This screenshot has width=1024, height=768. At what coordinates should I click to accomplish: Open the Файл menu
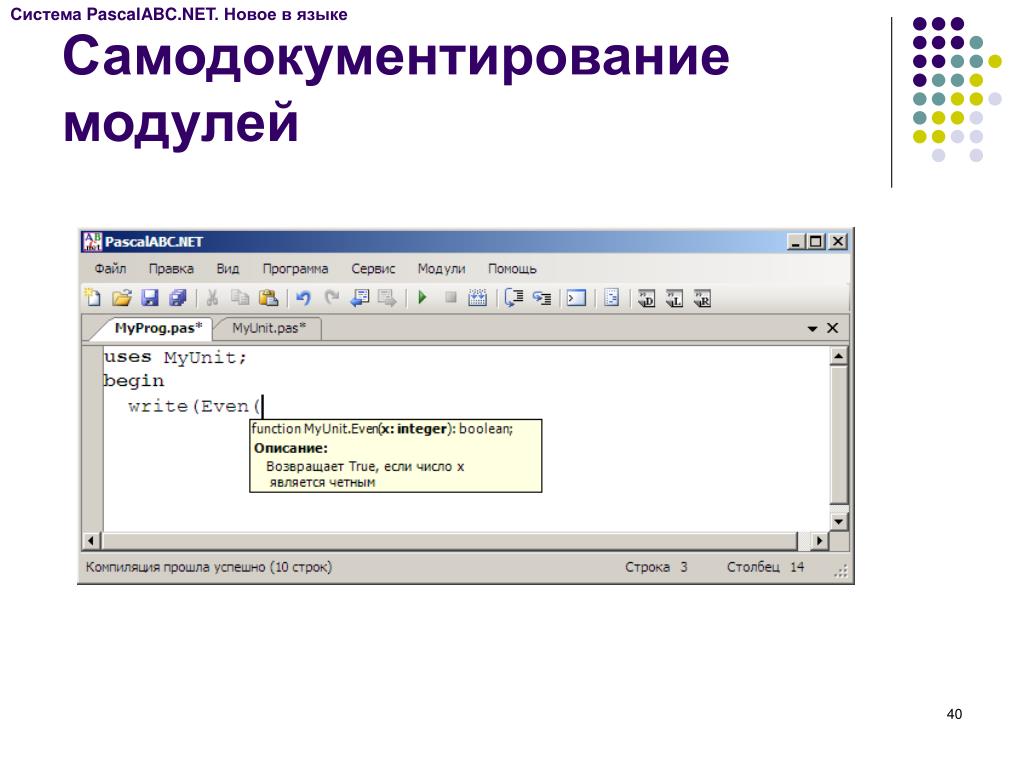coord(110,268)
